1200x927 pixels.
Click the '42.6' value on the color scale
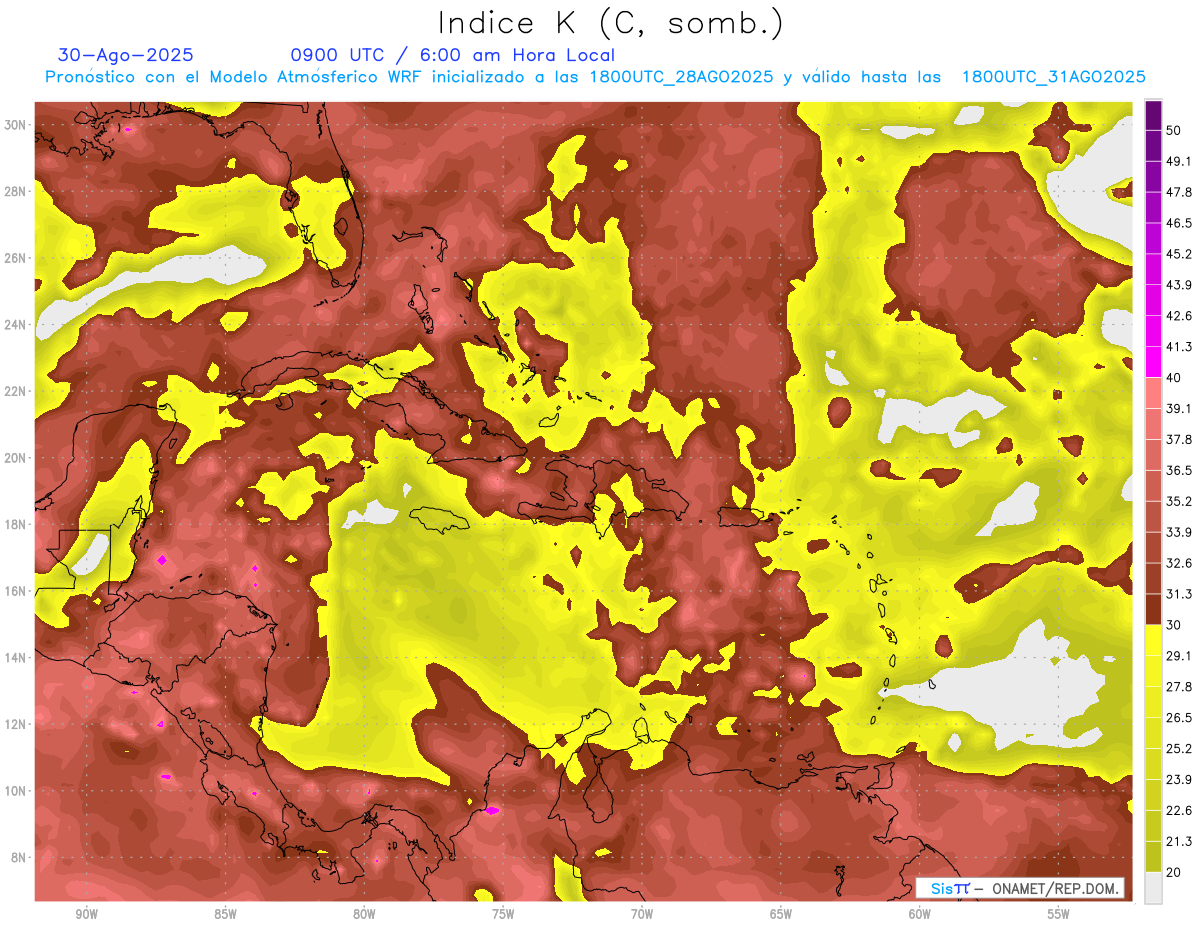(1179, 316)
